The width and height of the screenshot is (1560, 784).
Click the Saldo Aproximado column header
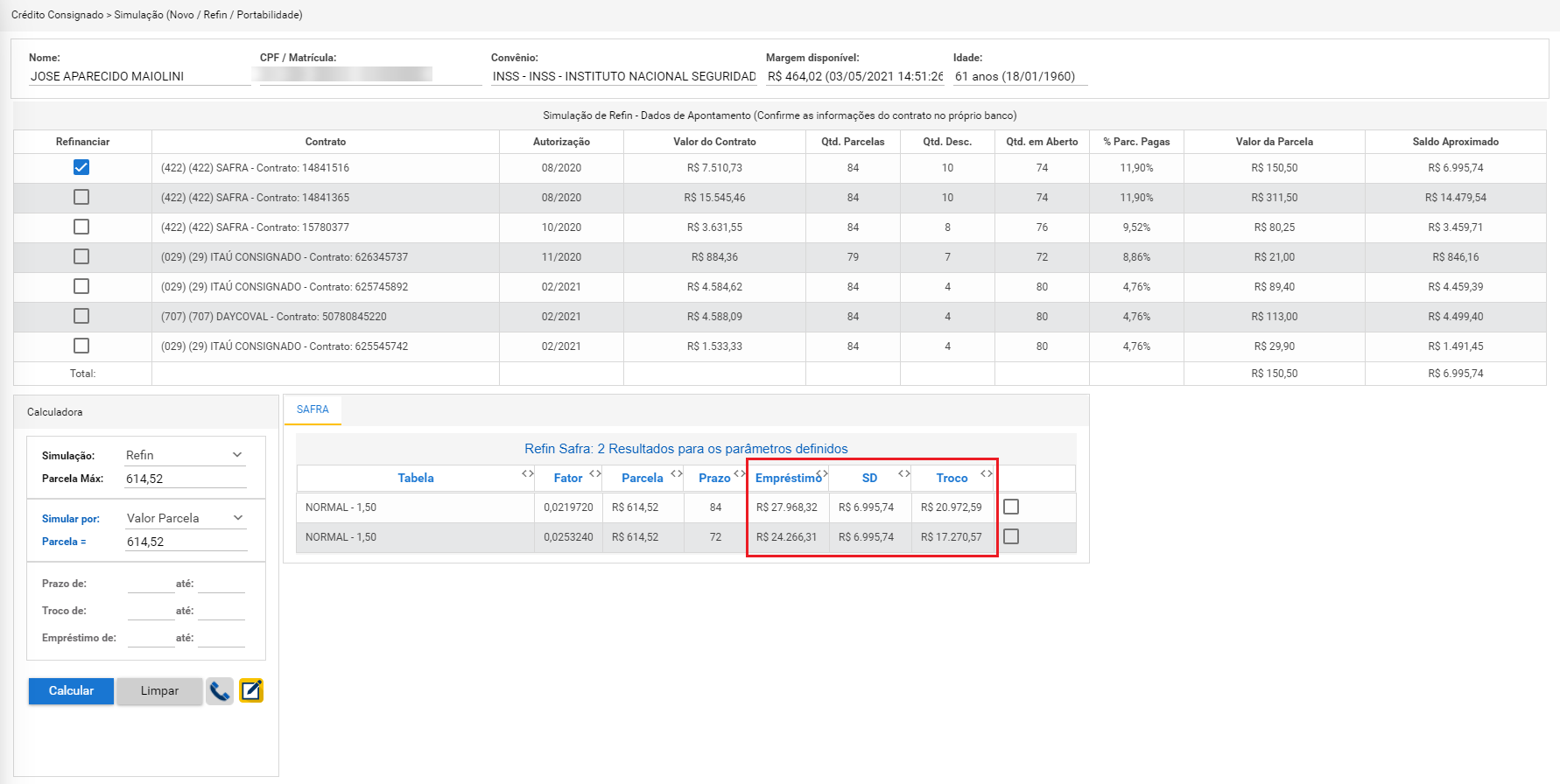[1455, 142]
